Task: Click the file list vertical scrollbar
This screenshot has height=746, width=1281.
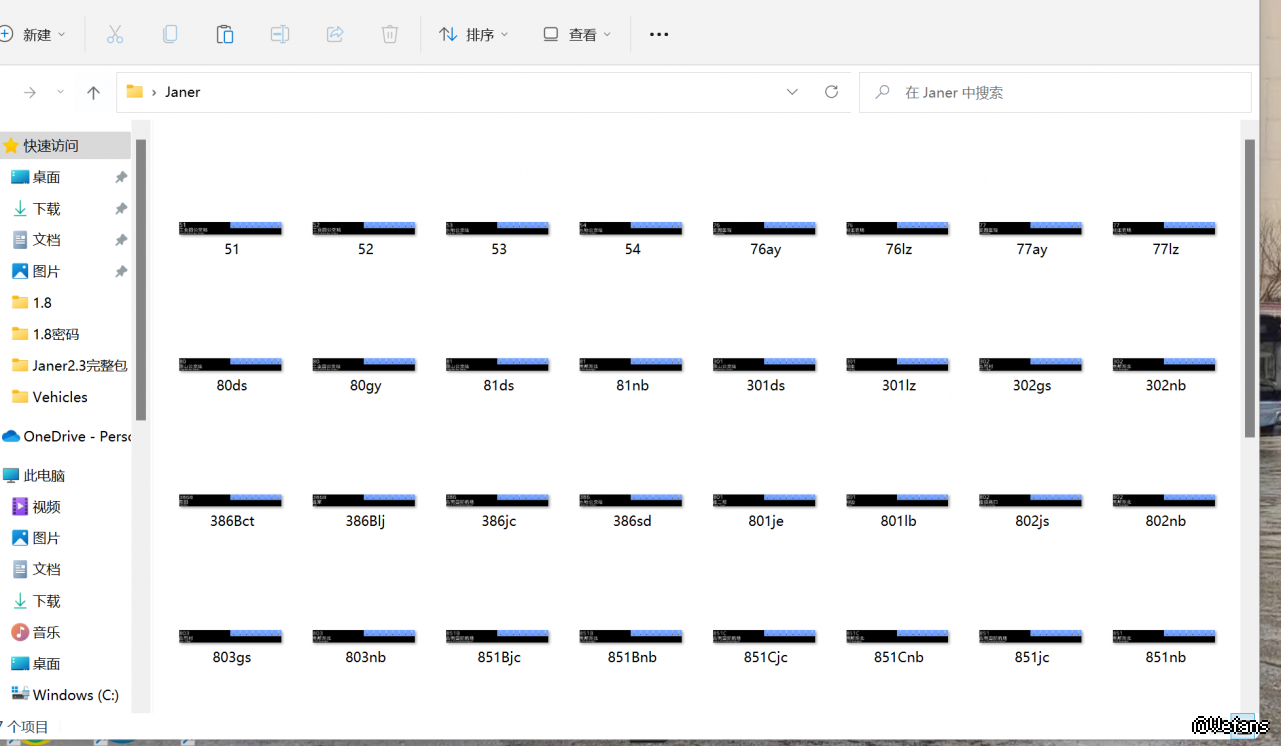Action: coord(1249,288)
